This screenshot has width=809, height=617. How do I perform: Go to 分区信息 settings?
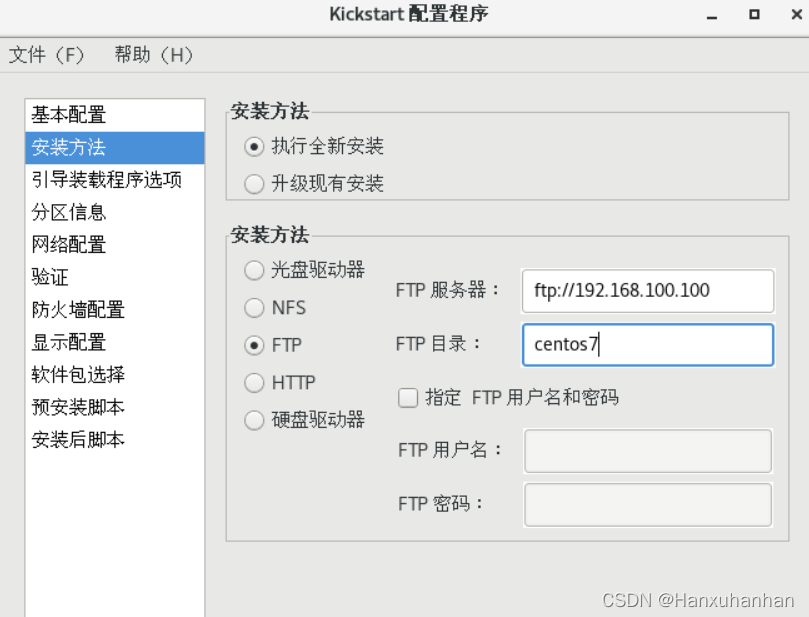point(68,212)
